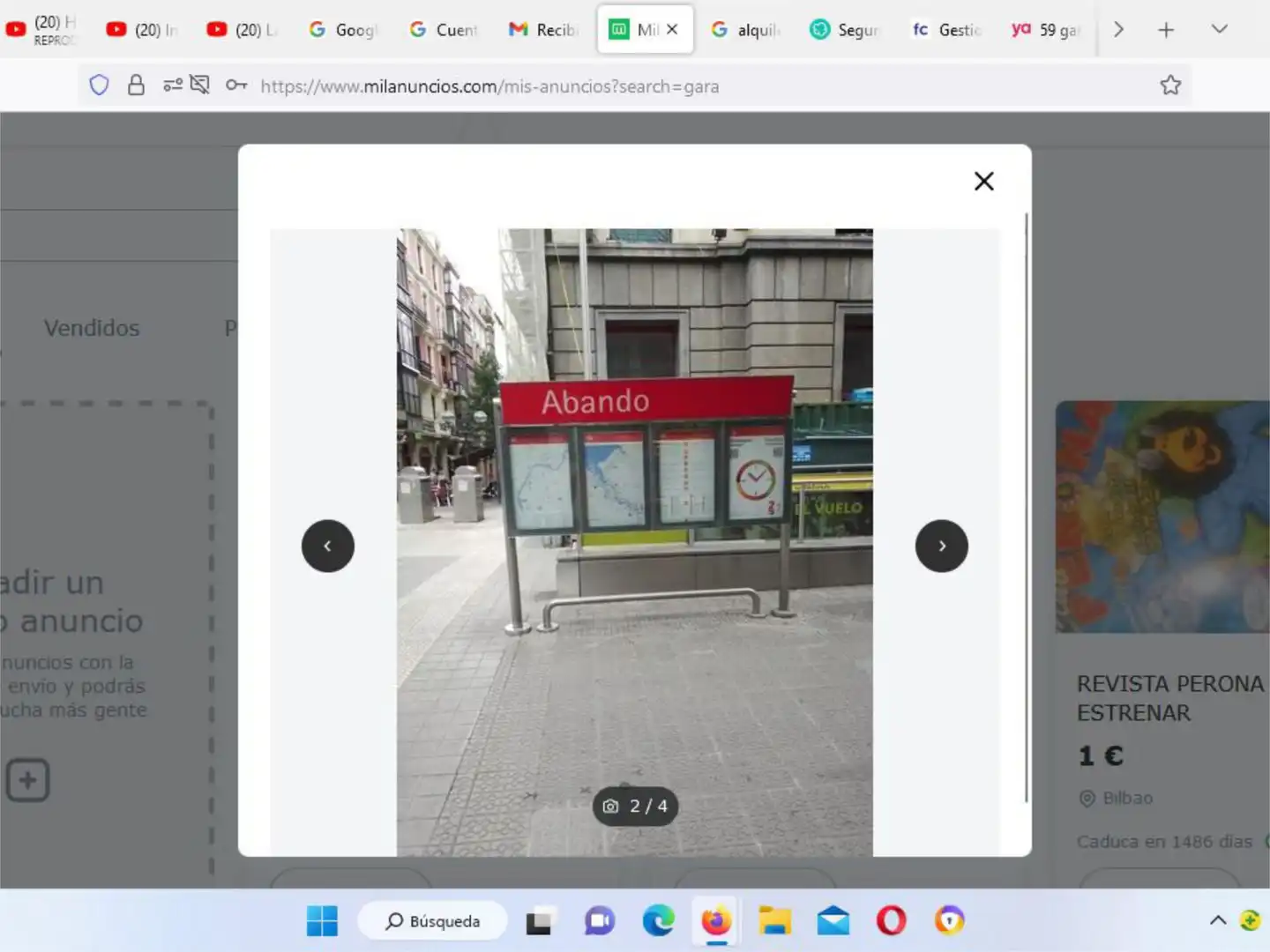Screen dimensions: 1270x952
Task: Close the photo gallery modal
Action: (983, 181)
